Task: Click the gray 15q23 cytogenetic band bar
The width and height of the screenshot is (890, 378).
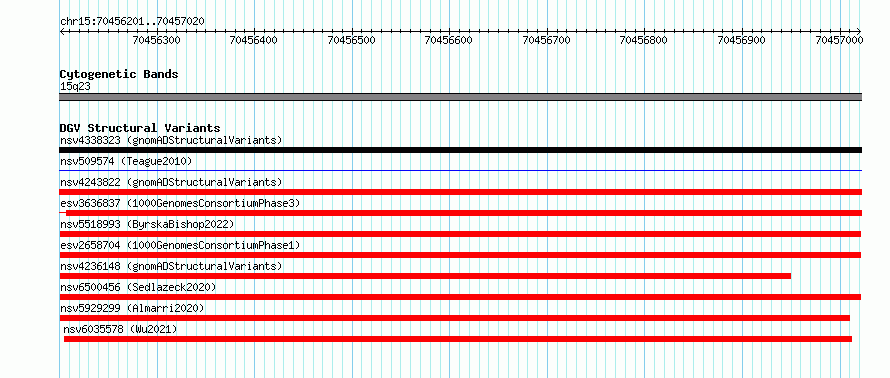Action: pos(461,97)
